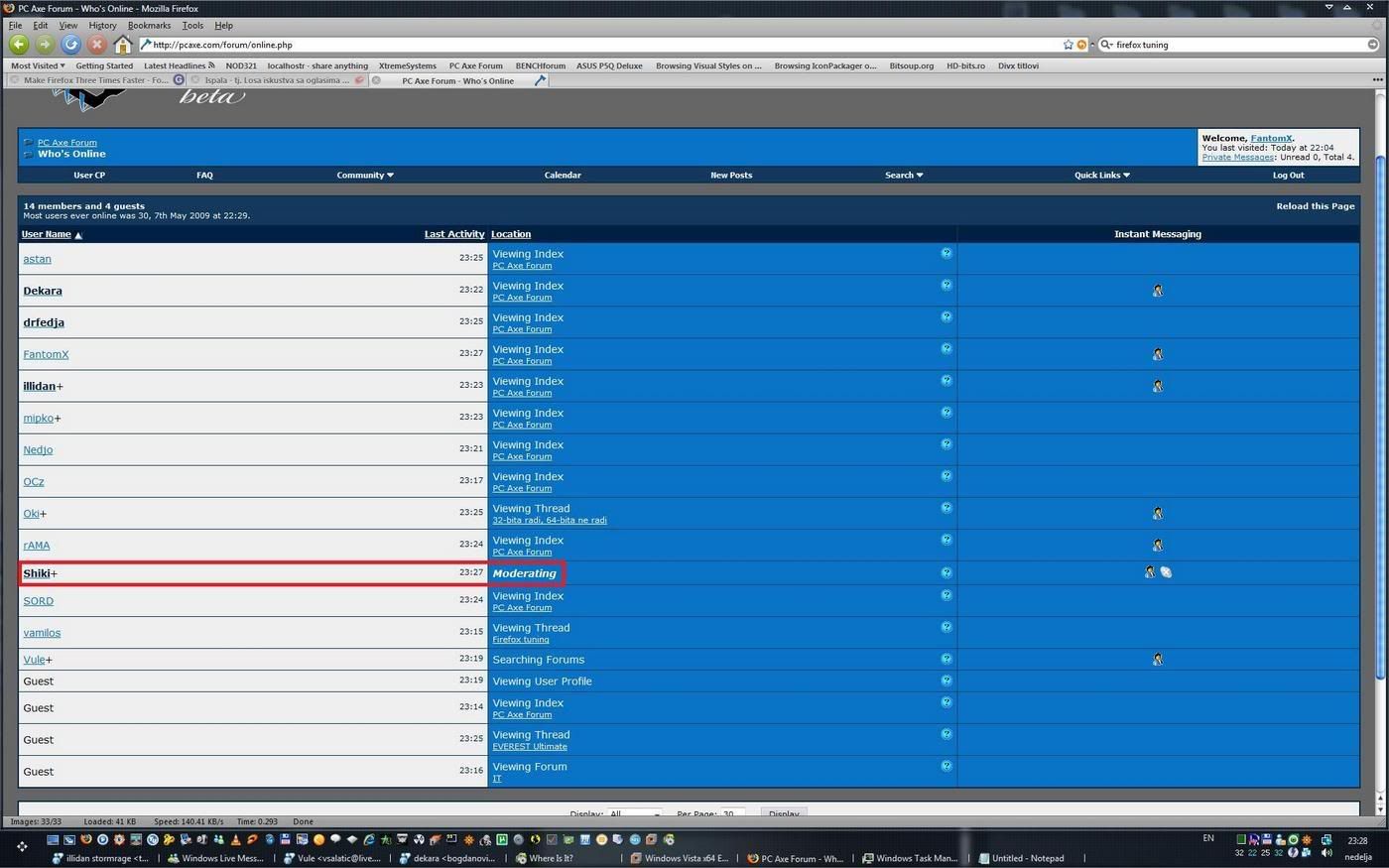The image size is (1389, 868).
Task: Click the Internet Explorer icon in the taskbar
Action: coord(369,839)
